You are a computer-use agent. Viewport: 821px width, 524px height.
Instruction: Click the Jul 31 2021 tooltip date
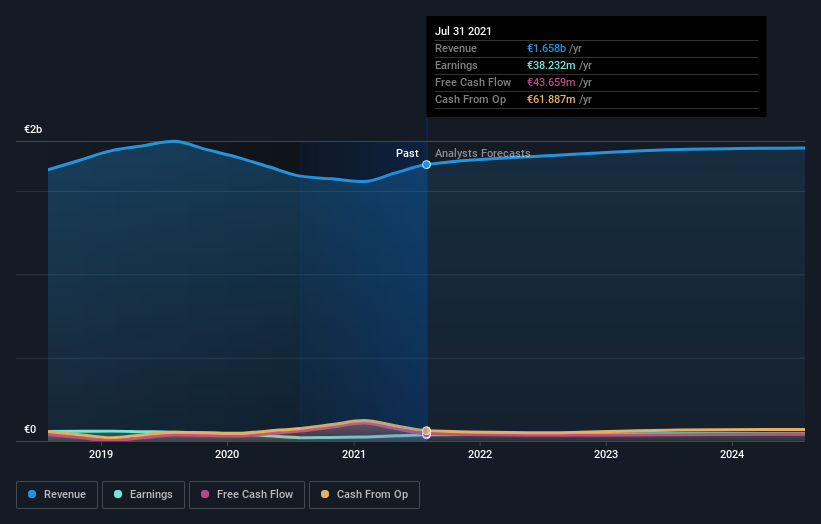(463, 31)
